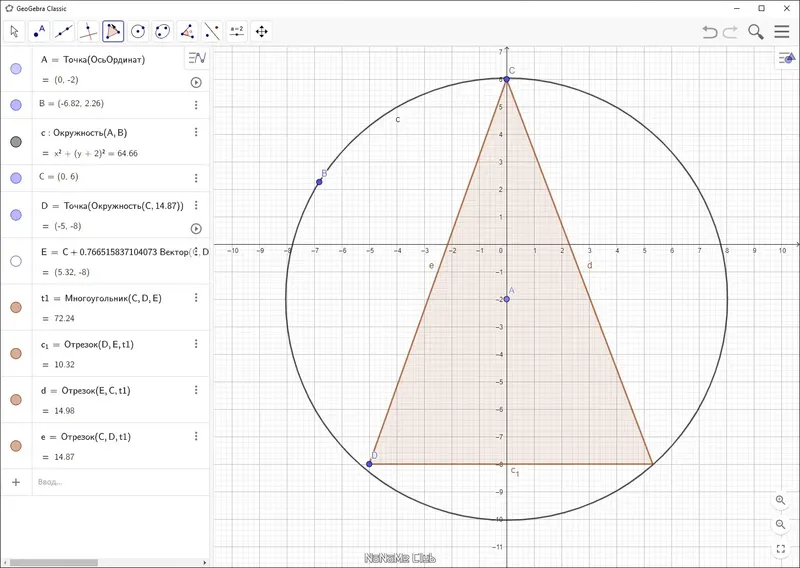This screenshot has width=800, height=568.
Task: Play animation for point A
Action: click(196, 82)
